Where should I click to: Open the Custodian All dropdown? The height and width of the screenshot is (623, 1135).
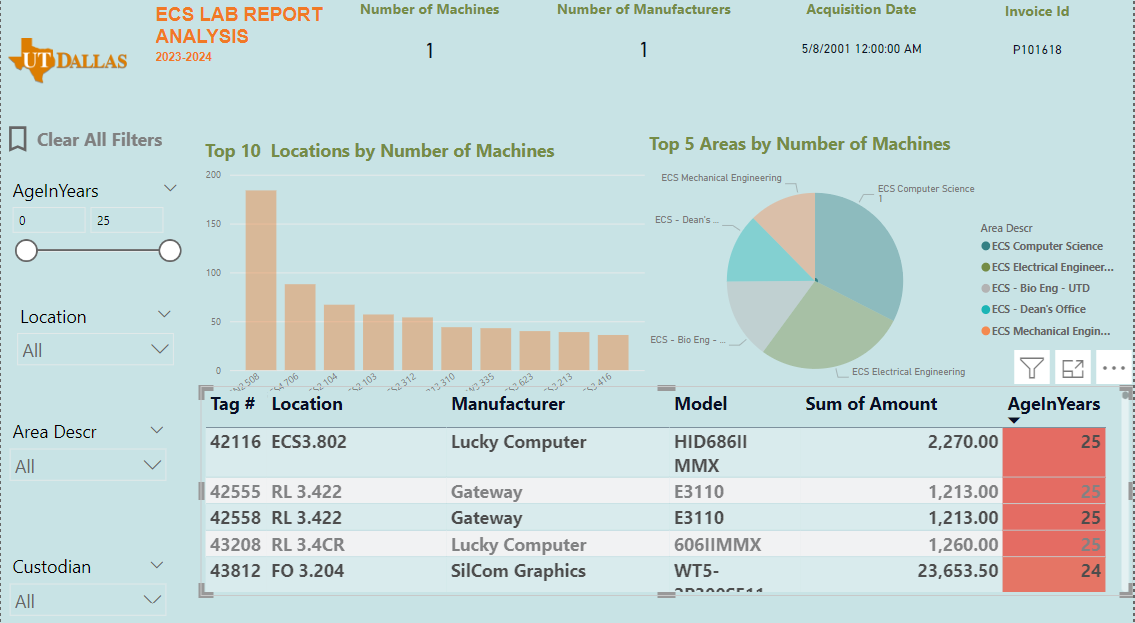pyautogui.click(x=88, y=601)
